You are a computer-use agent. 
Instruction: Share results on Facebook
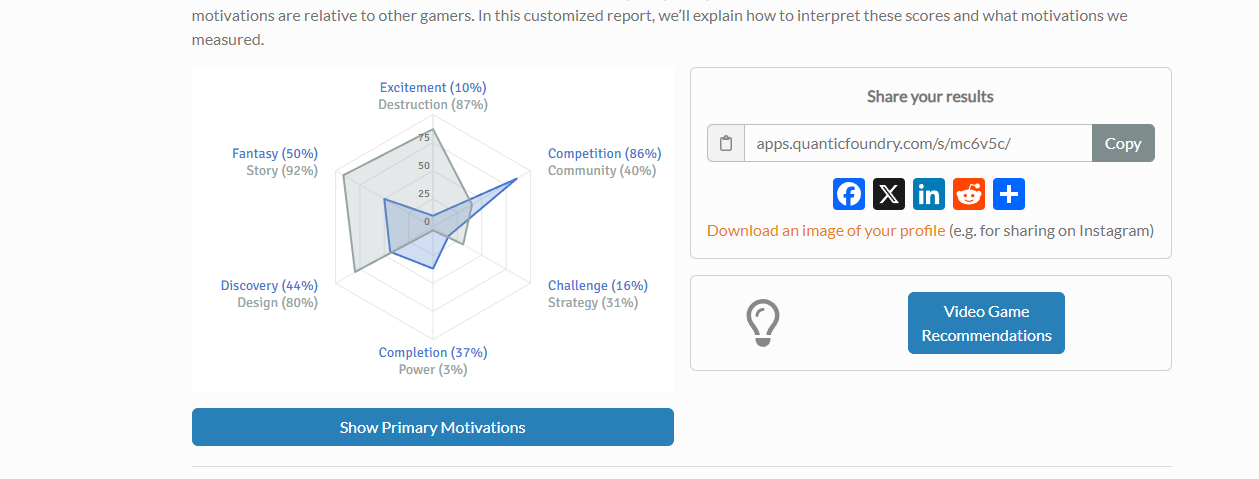pos(849,194)
